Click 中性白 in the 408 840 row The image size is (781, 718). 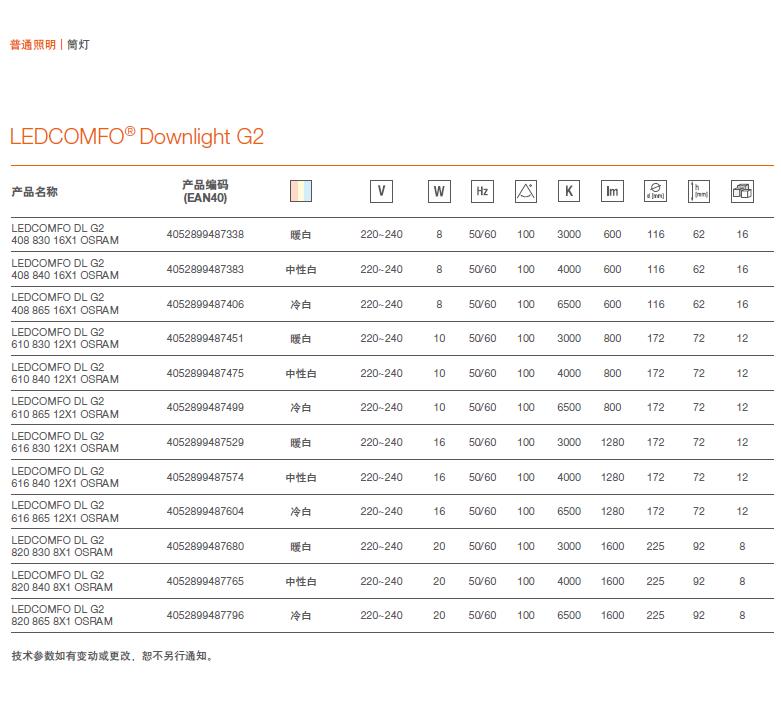click(301, 269)
